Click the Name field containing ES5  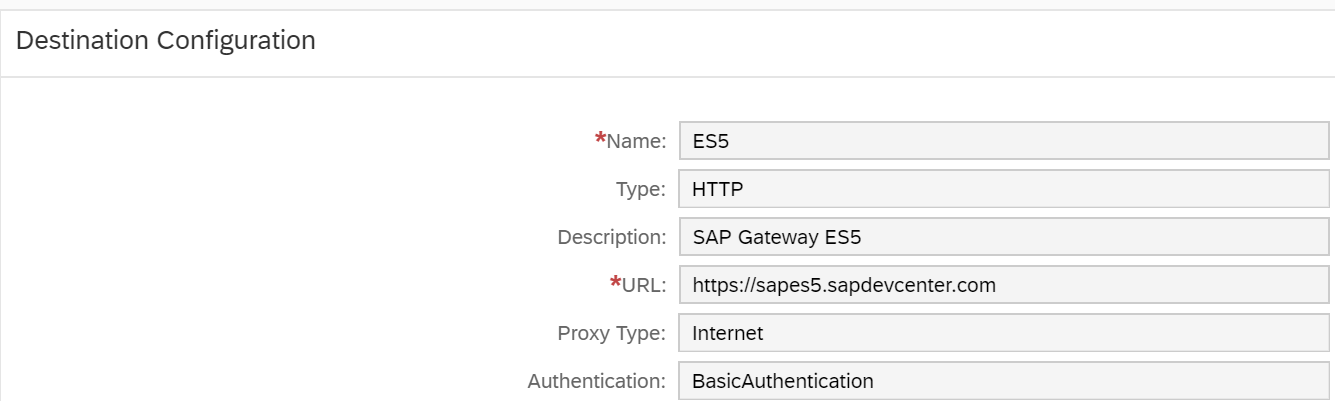tap(1003, 141)
